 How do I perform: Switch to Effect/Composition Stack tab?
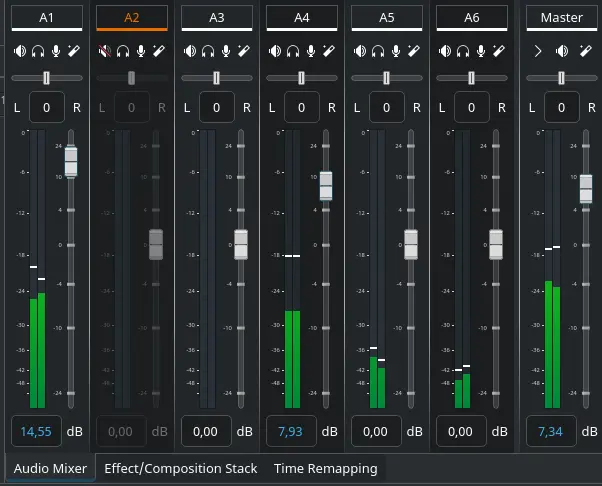[x=180, y=468]
